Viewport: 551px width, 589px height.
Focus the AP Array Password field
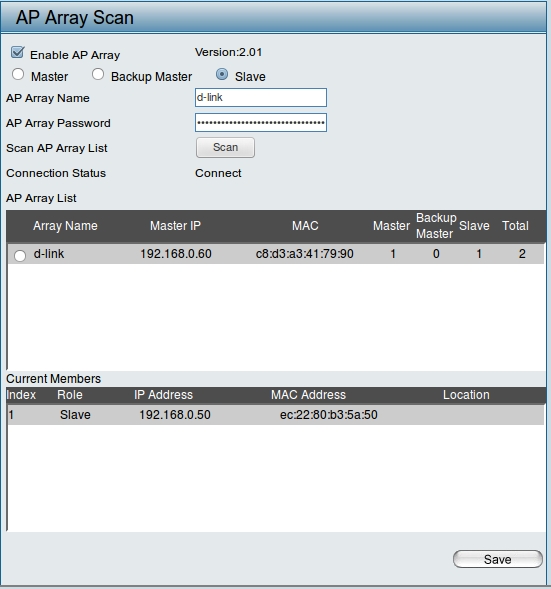[x=261, y=122]
